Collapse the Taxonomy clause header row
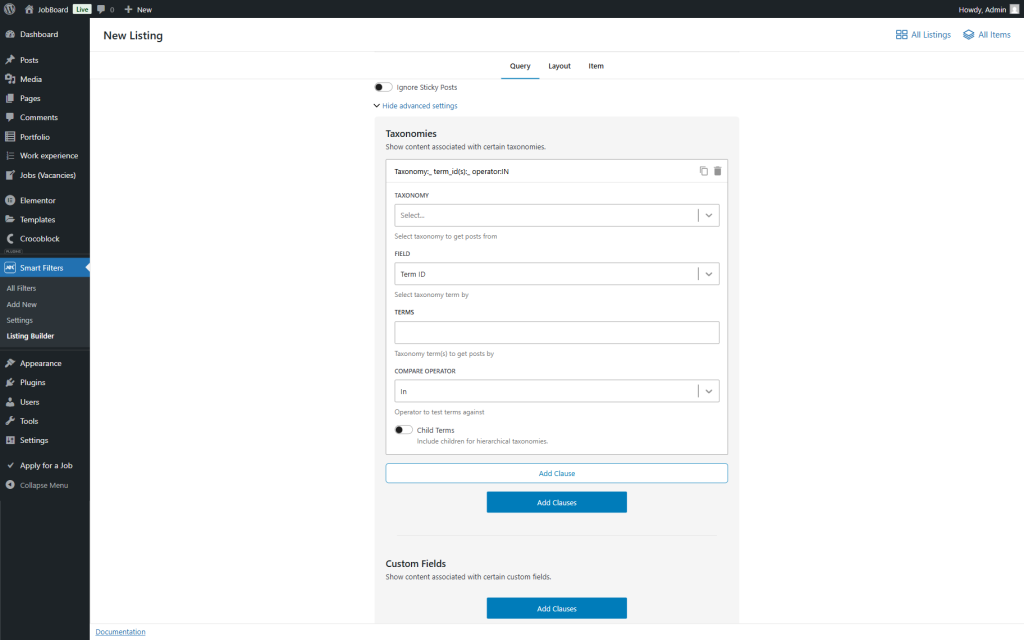 pyautogui.click(x=556, y=171)
